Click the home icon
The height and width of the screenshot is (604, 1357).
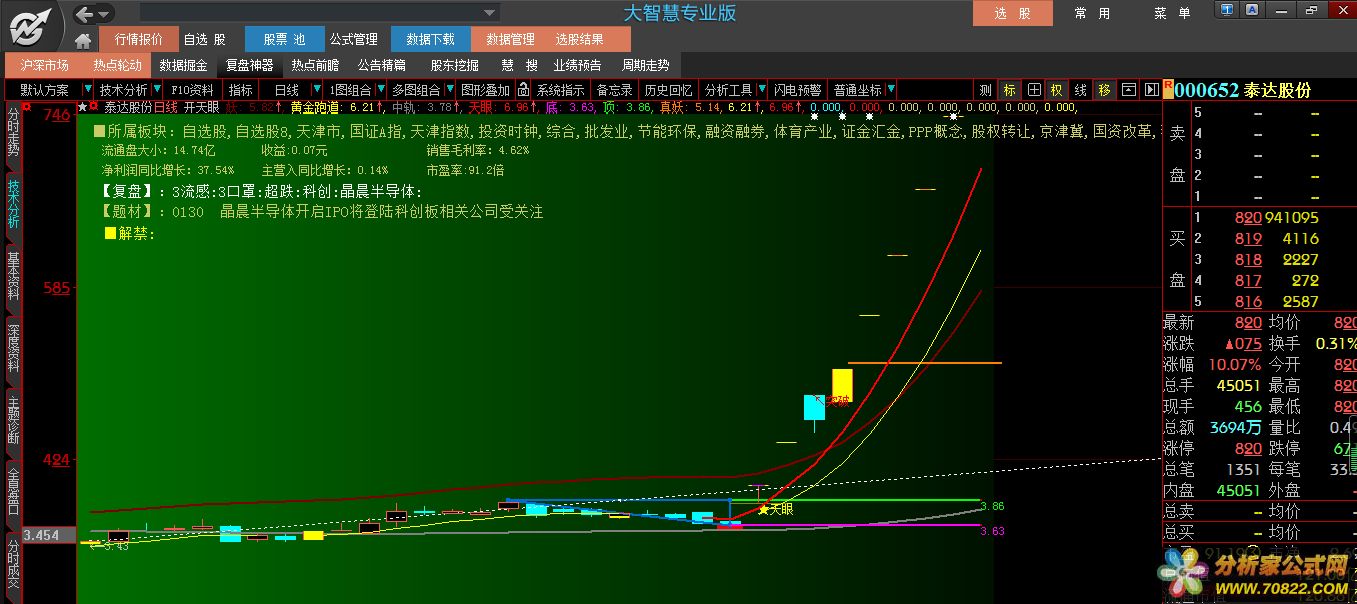point(83,41)
